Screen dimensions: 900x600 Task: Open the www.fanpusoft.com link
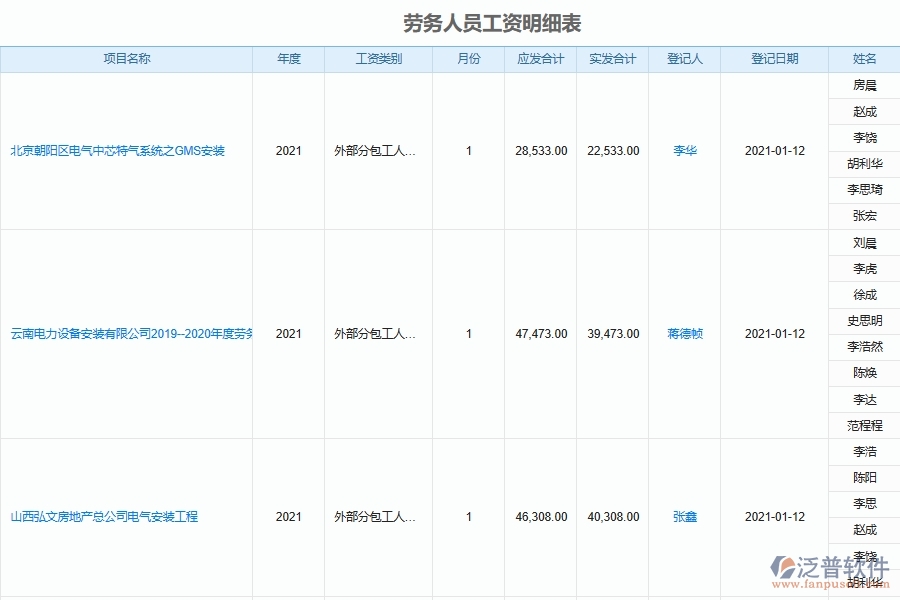tap(833, 586)
